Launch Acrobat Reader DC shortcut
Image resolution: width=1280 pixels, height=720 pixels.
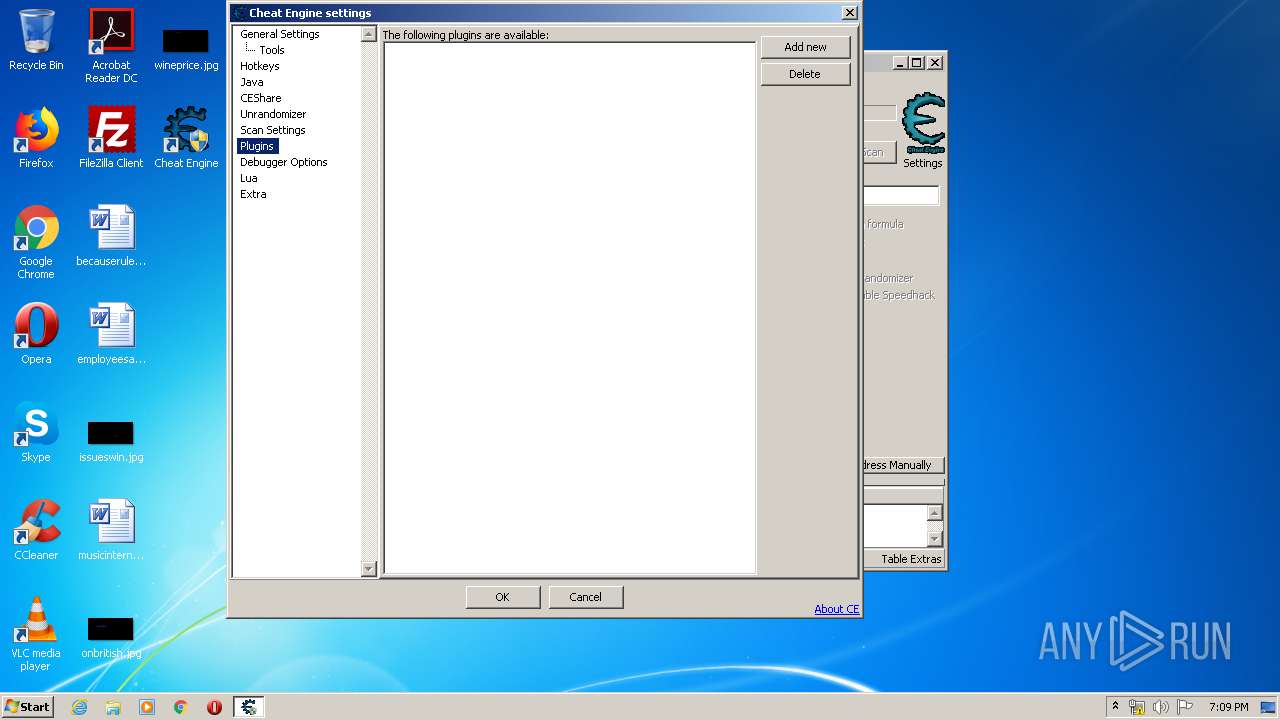(111, 46)
